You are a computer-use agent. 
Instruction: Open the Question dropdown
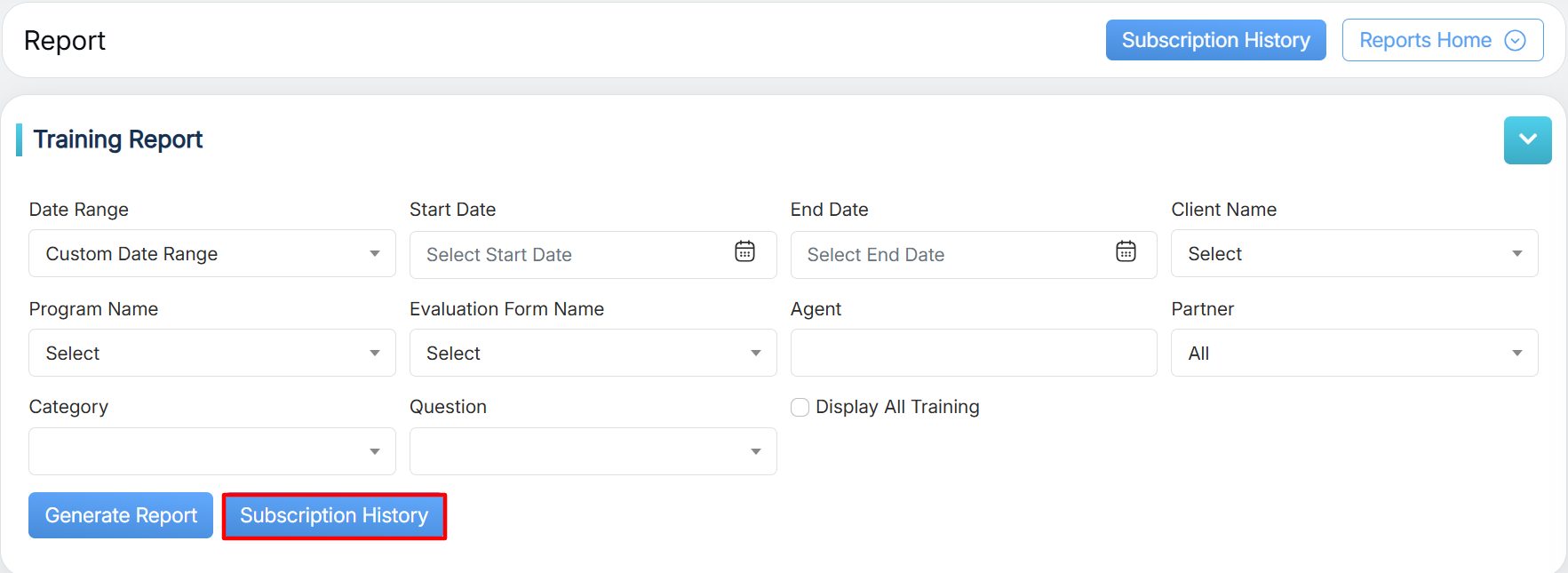point(593,451)
